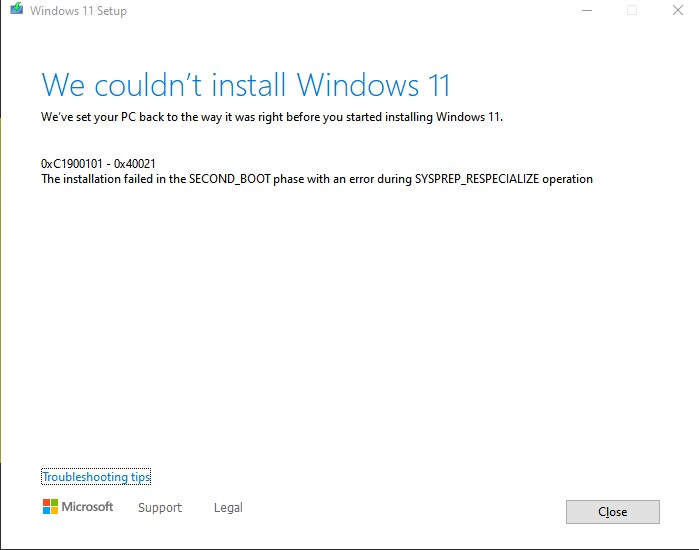Screen dimensions: 699x550
Task: Open the Legal link
Action: pos(228,508)
